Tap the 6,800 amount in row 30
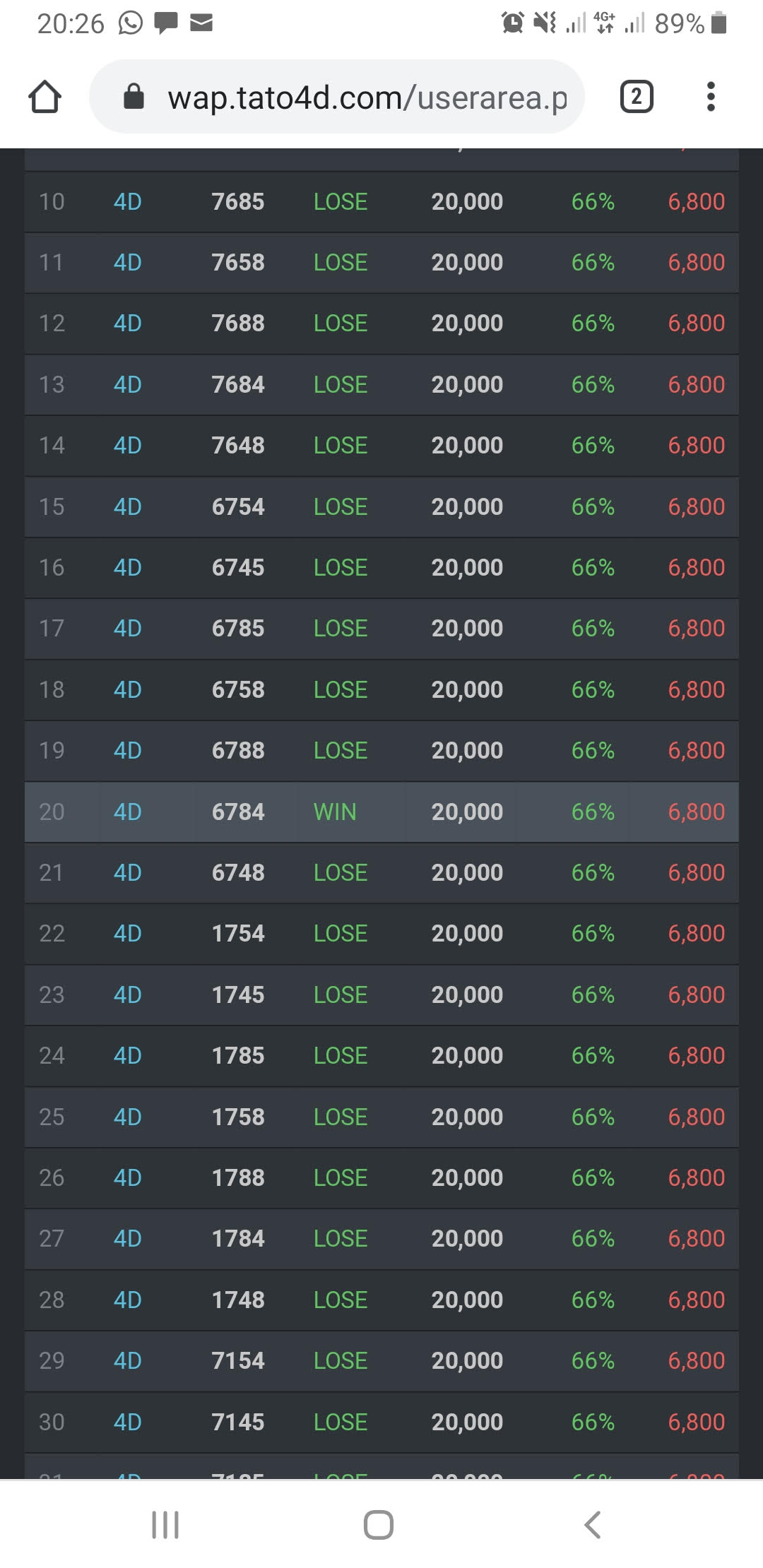 click(x=696, y=1421)
